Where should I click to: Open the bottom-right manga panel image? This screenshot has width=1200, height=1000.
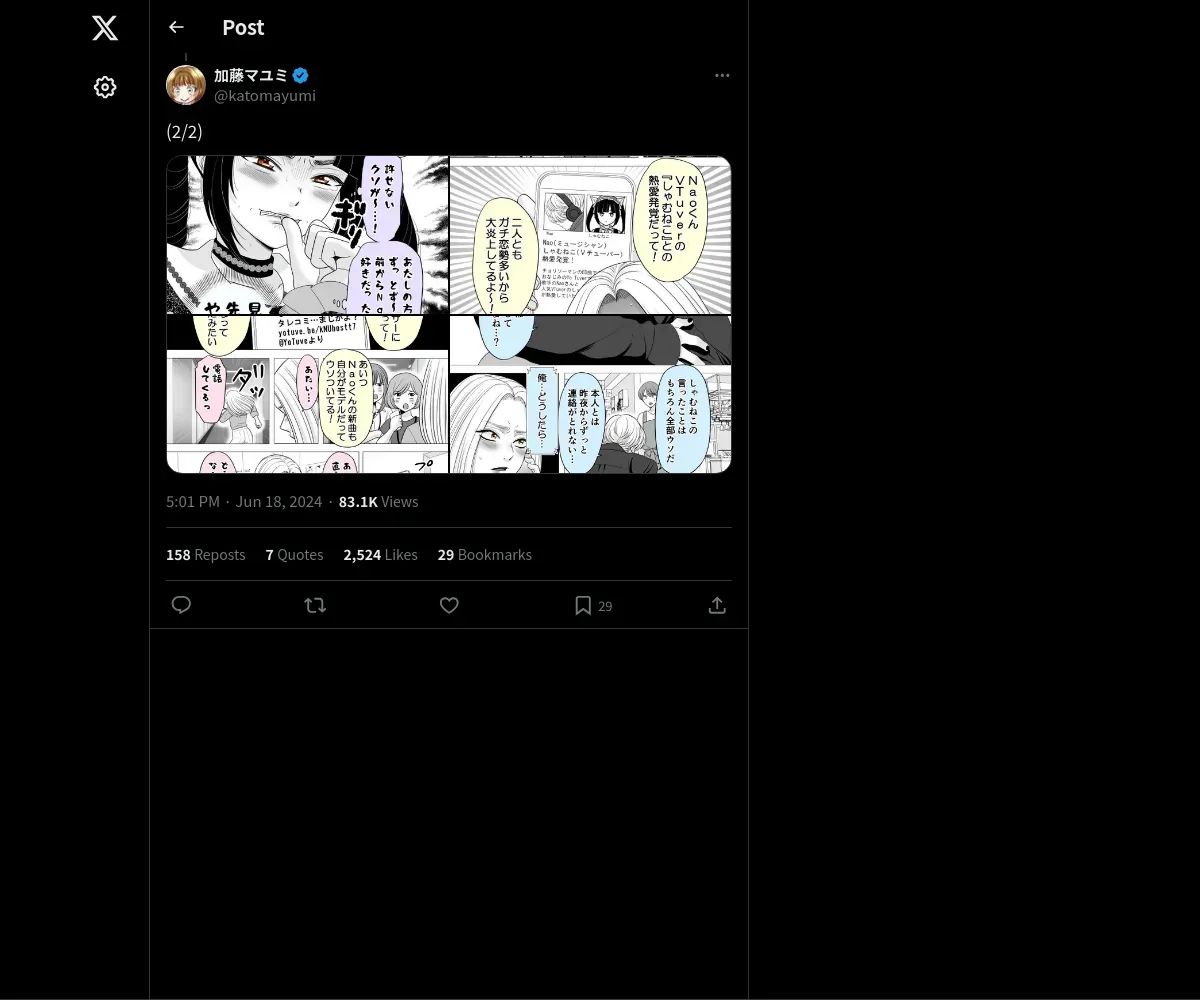(x=591, y=394)
